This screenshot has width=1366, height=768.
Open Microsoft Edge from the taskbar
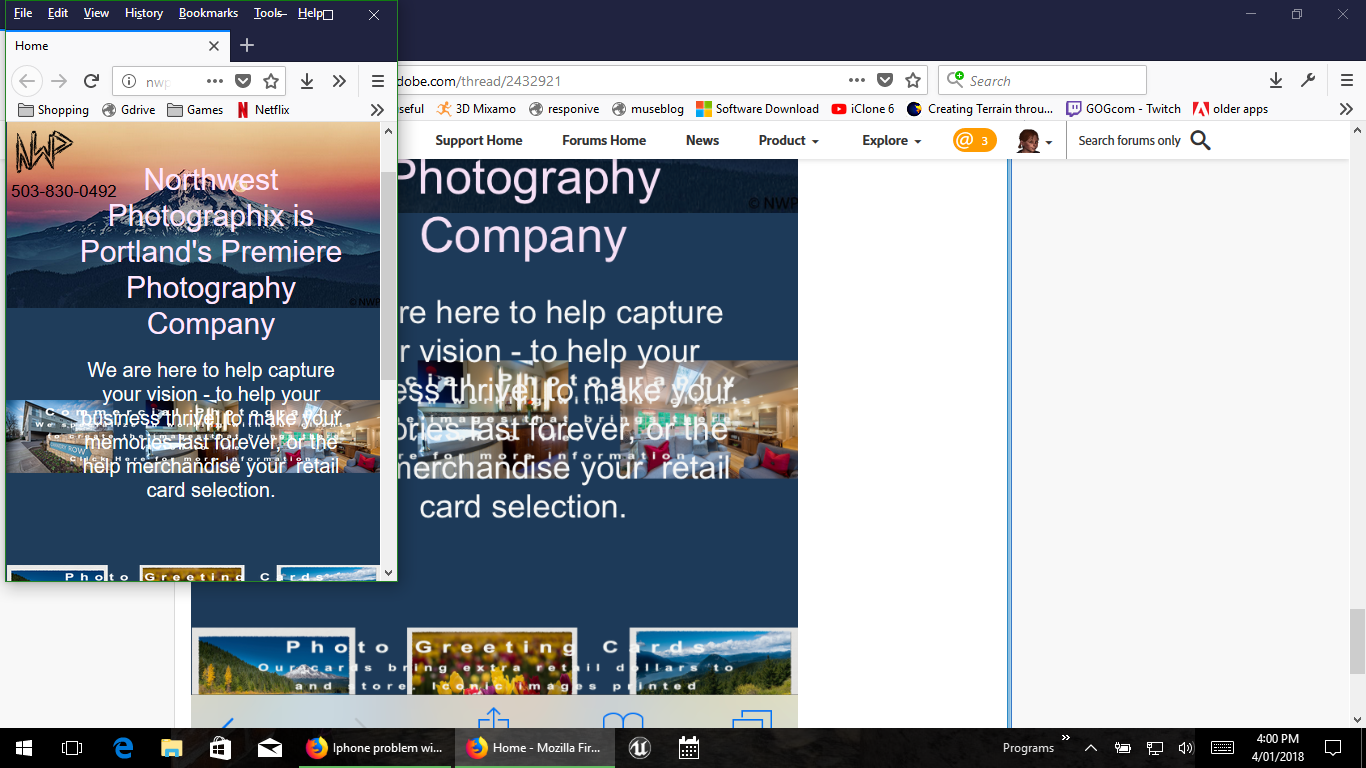[x=124, y=747]
